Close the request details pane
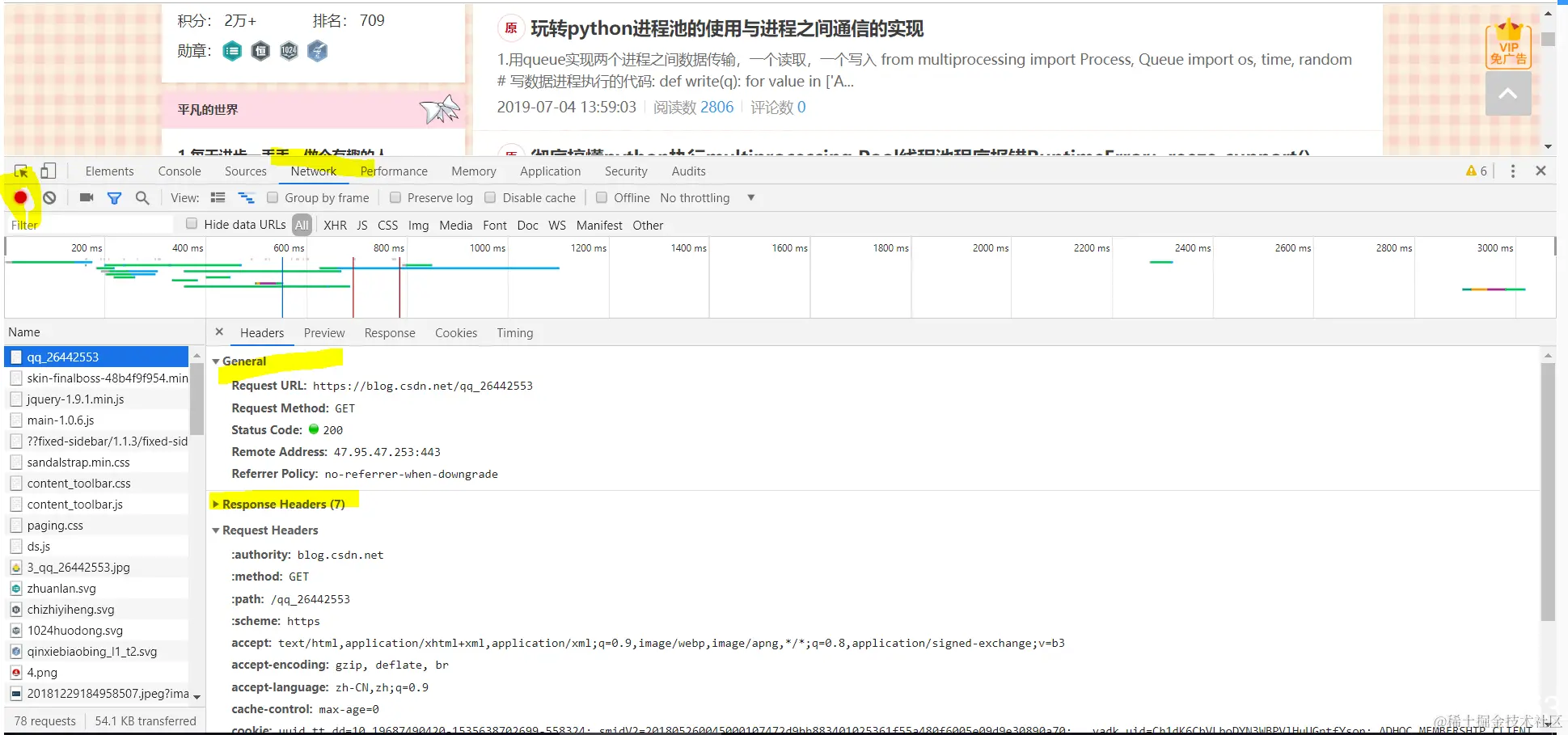1568x735 pixels. (x=219, y=332)
